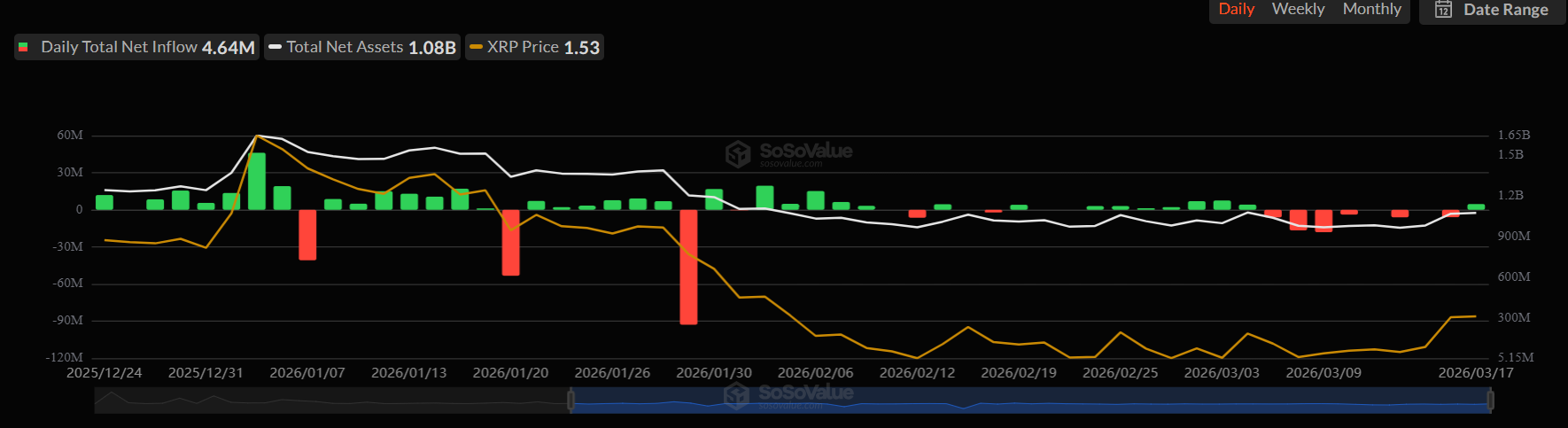Click the red outflow bar above 2026/01/07
The height and width of the screenshot is (428, 1568).
tap(307, 235)
